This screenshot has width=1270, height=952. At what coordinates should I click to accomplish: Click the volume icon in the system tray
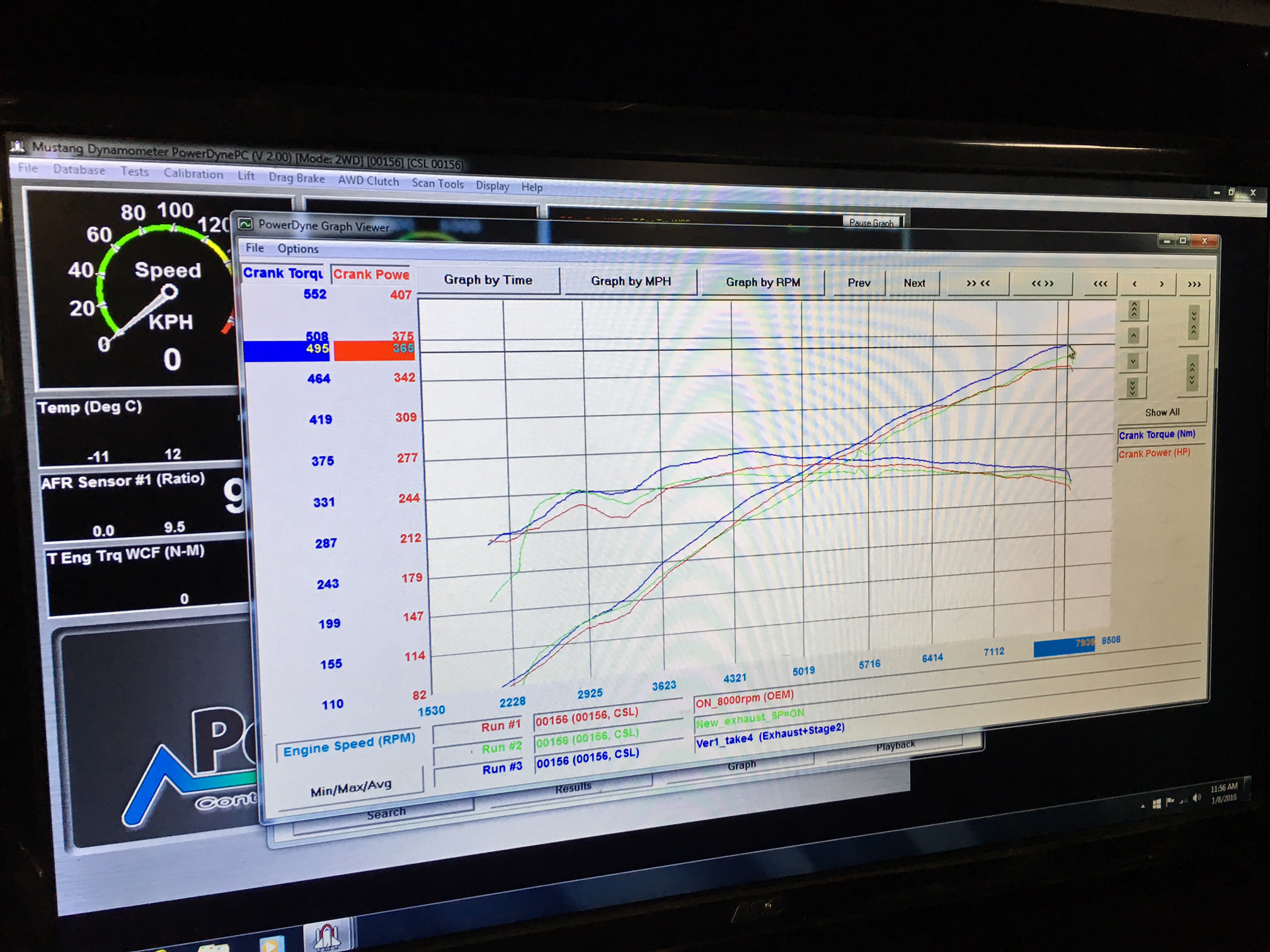coord(1197,798)
